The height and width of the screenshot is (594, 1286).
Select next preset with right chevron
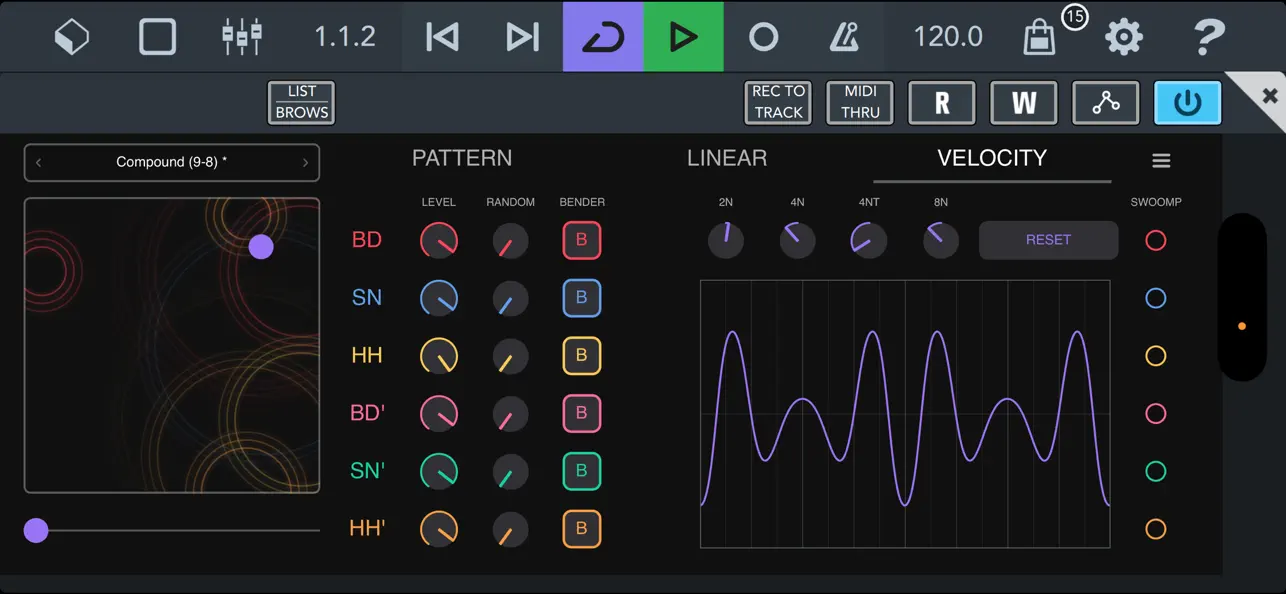(305, 162)
